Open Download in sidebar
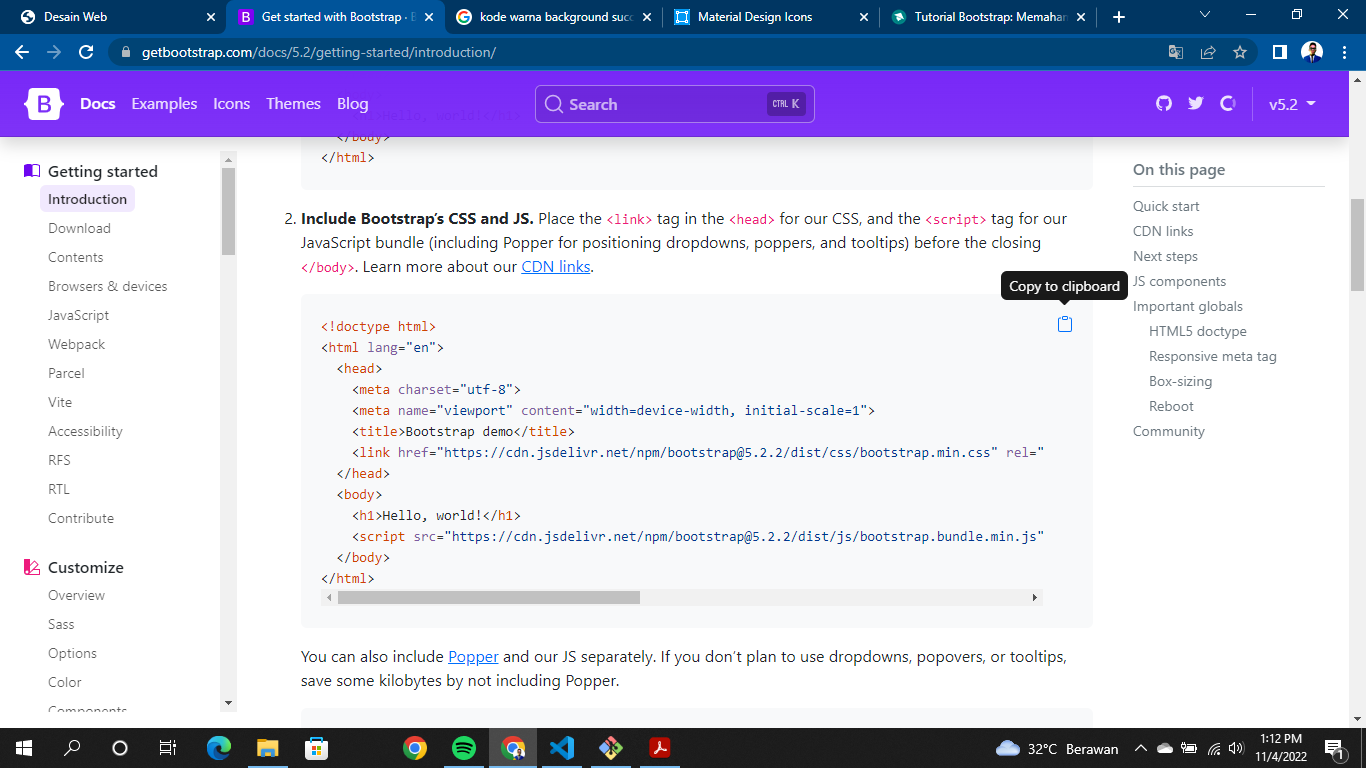 pyautogui.click(x=79, y=228)
